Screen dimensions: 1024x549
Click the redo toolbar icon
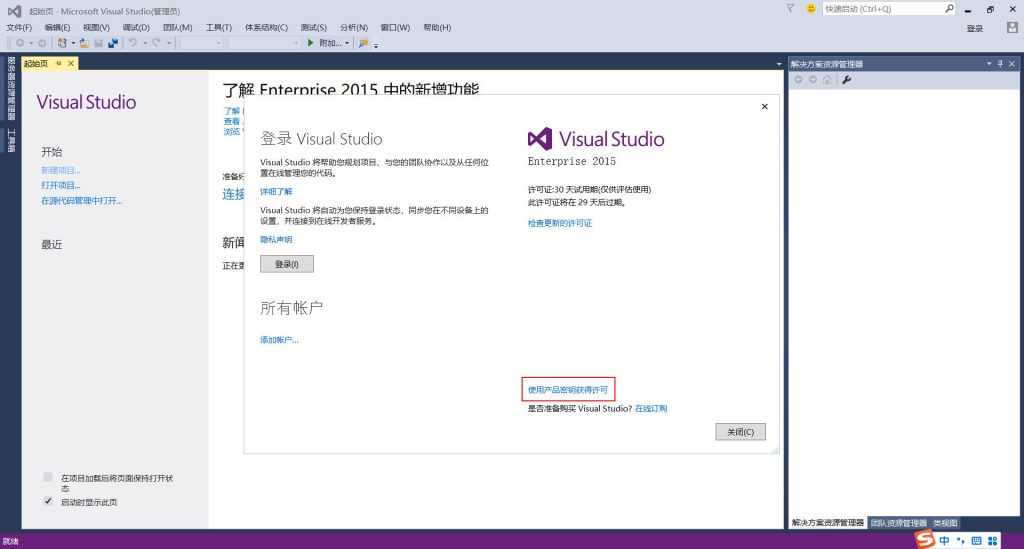157,43
